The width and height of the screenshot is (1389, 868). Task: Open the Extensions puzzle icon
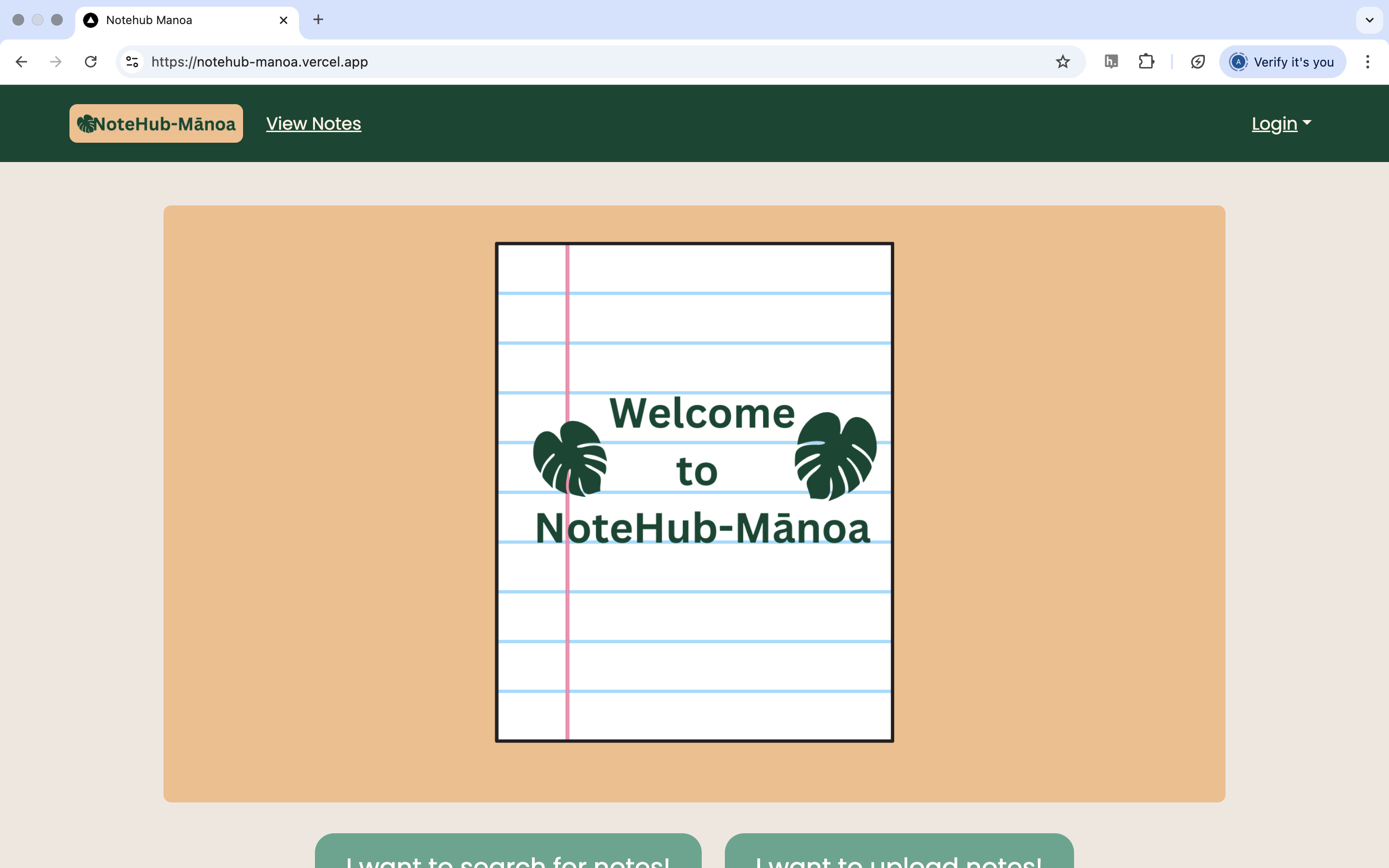[1146, 61]
